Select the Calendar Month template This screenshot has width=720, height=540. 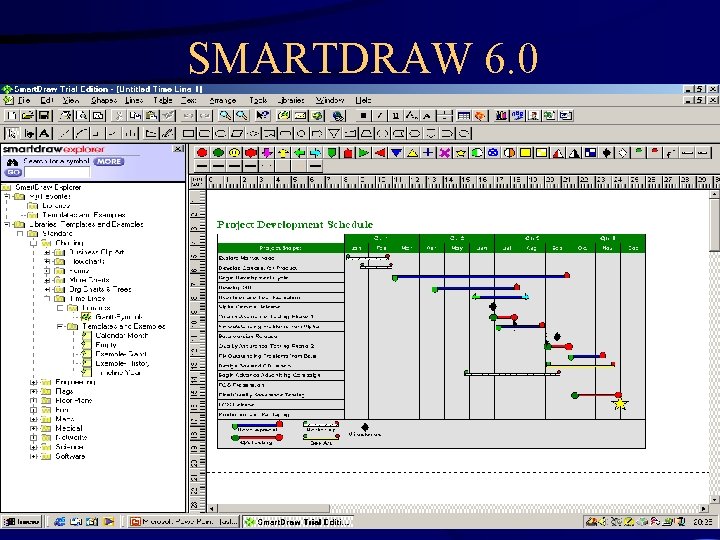(x=122, y=336)
